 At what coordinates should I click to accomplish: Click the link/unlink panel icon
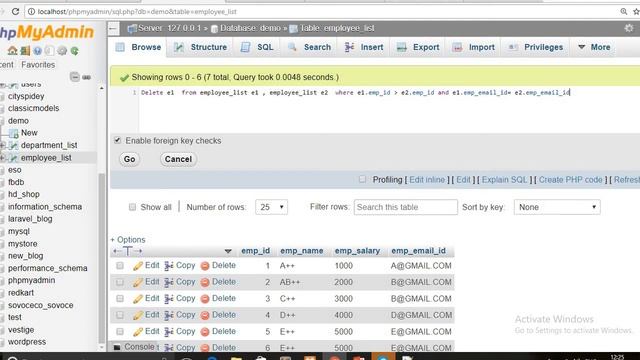tap(86, 77)
